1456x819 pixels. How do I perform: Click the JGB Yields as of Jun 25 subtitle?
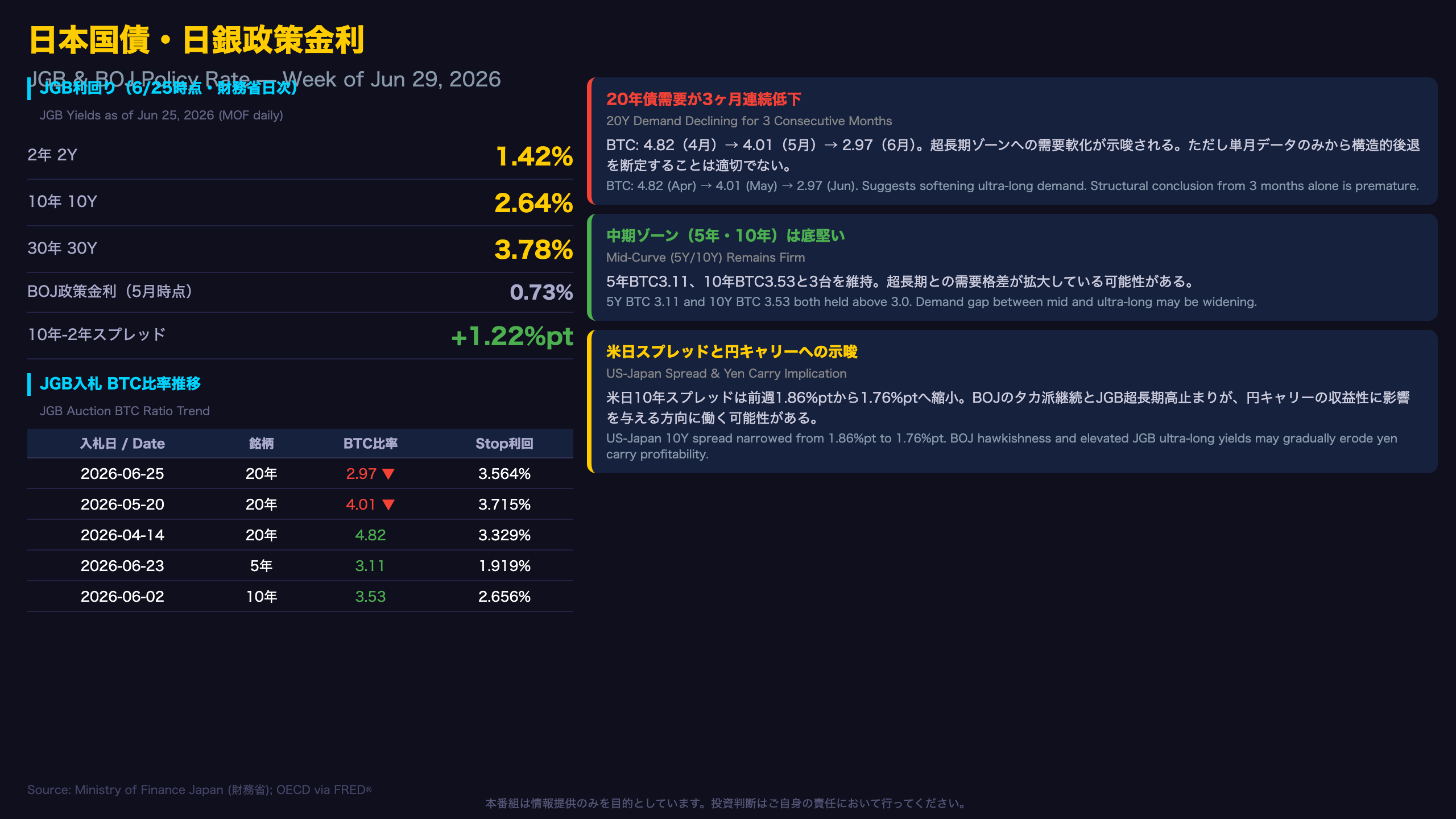(x=161, y=115)
